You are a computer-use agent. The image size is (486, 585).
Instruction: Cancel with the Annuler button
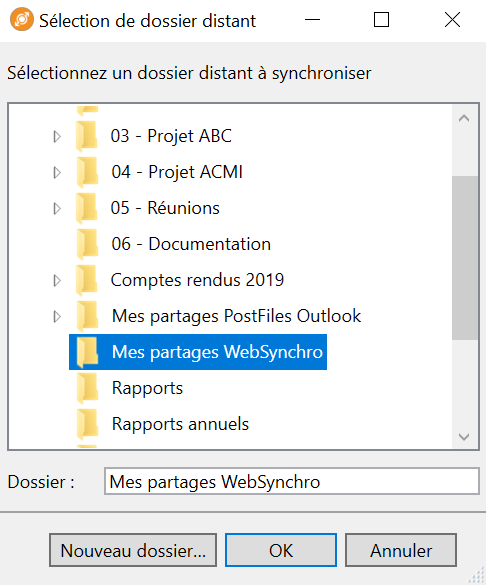[x=401, y=550]
